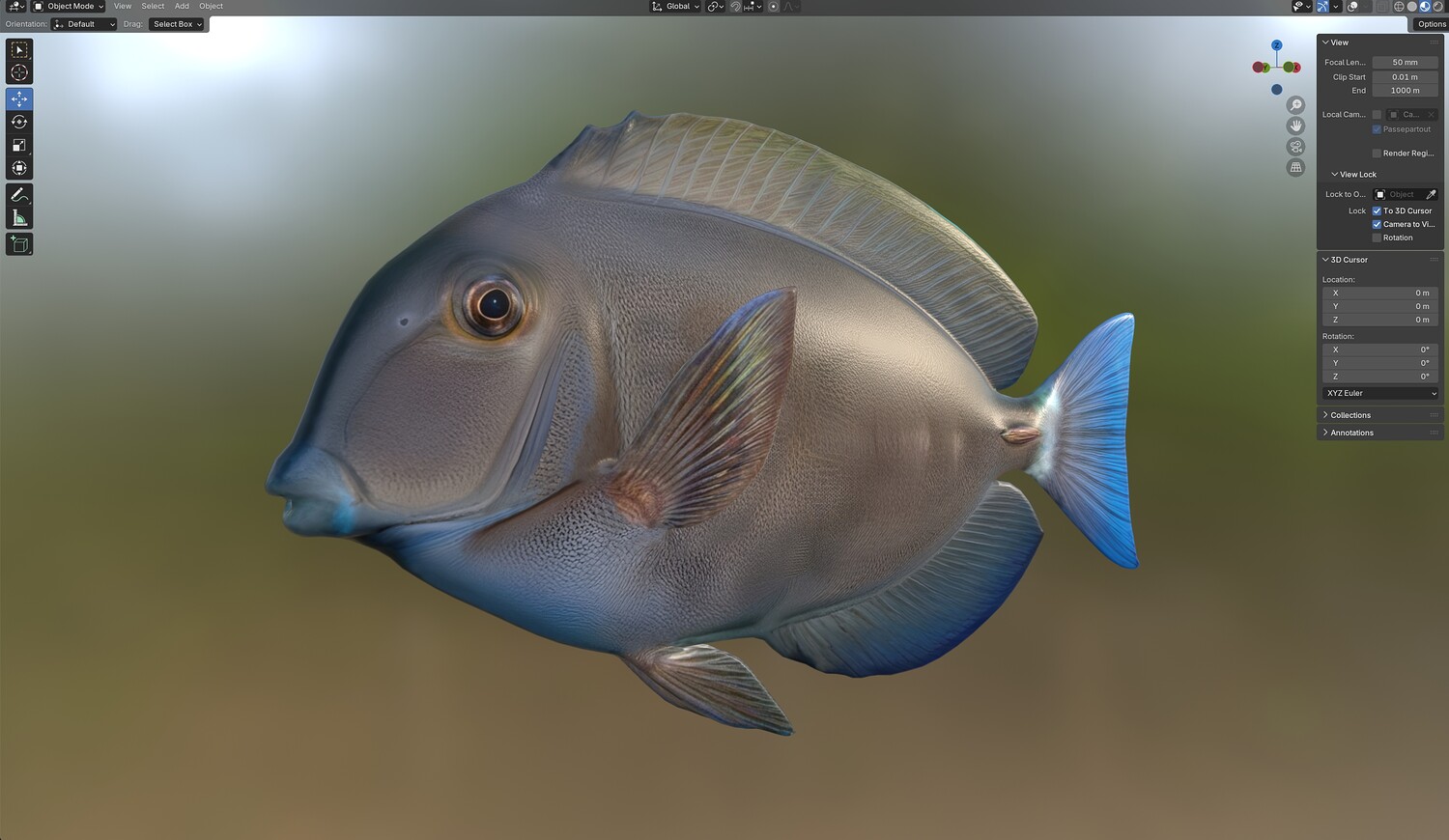The height and width of the screenshot is (840, 1449).
Task: Click the eyedropper next to Lock to Object
Action: coord(1431,194)
